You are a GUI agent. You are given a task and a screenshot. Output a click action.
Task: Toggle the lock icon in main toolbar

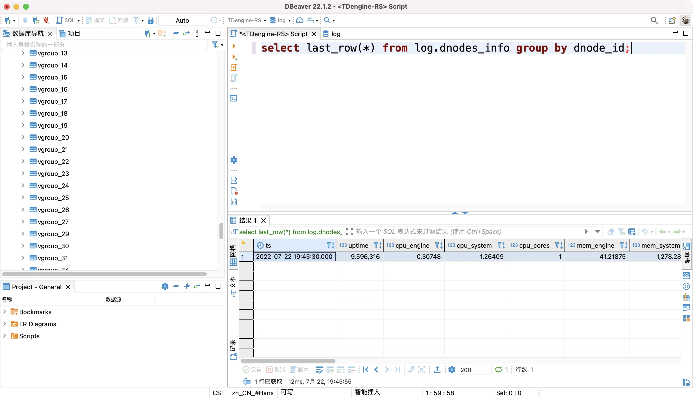coord(150,20)
